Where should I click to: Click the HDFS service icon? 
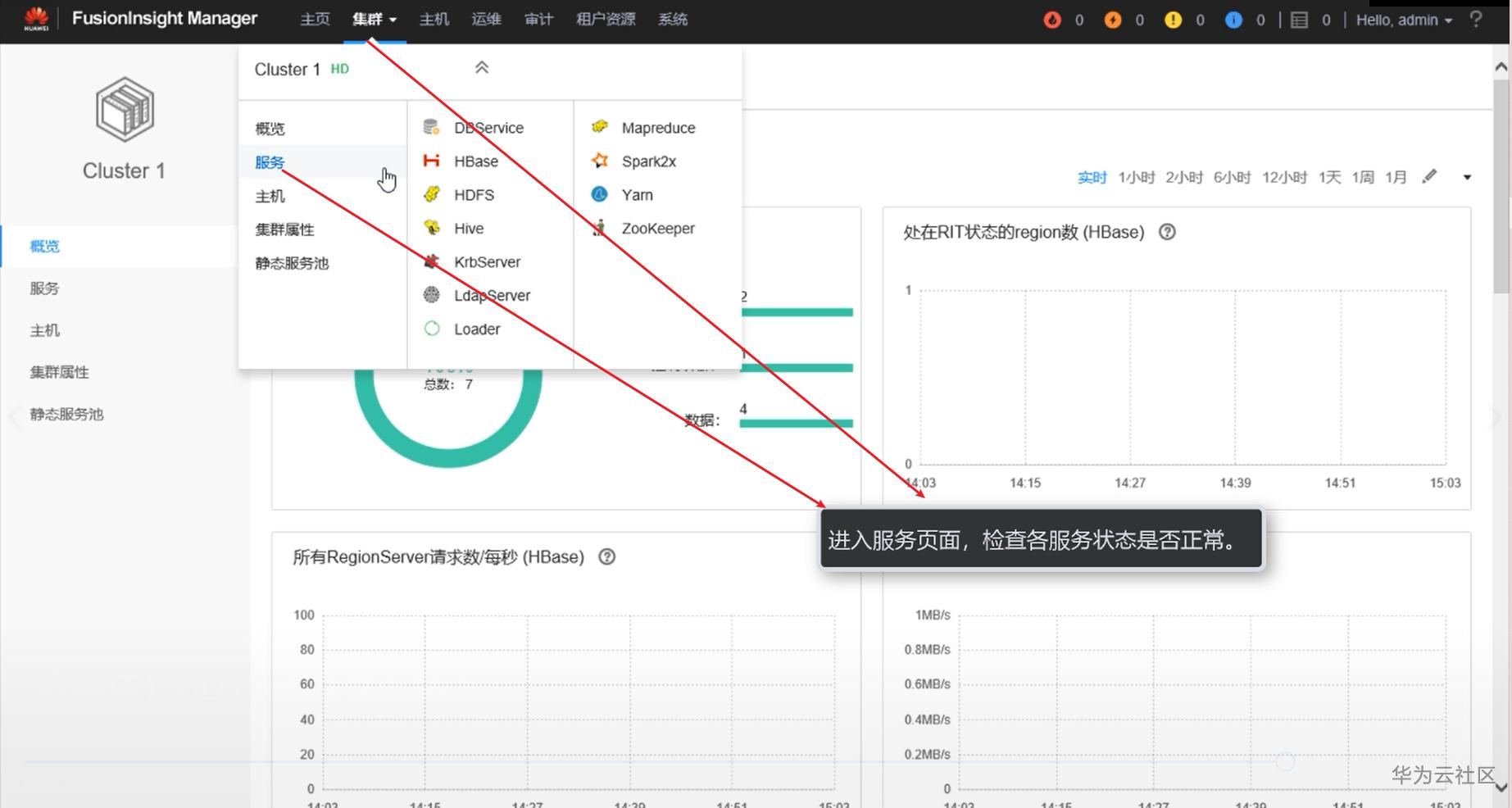(432, 194)
